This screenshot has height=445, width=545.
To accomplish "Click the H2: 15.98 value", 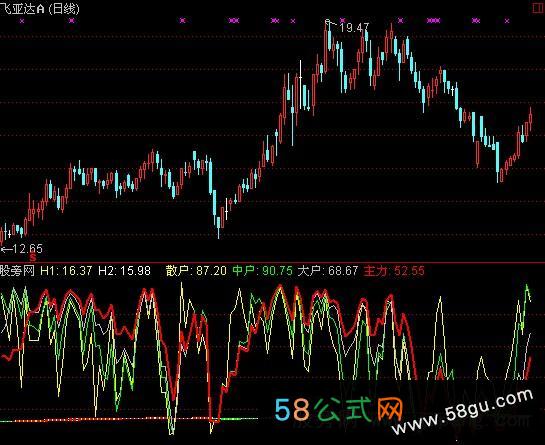I will [124, 270].
